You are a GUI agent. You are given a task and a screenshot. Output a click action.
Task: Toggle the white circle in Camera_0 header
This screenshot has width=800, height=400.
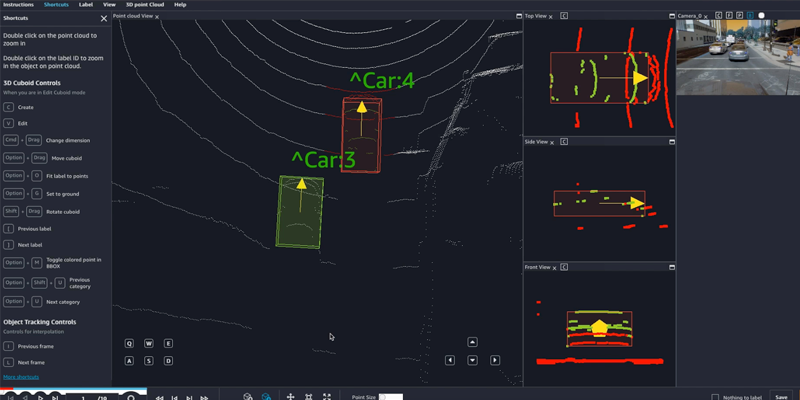pos(761,16)
